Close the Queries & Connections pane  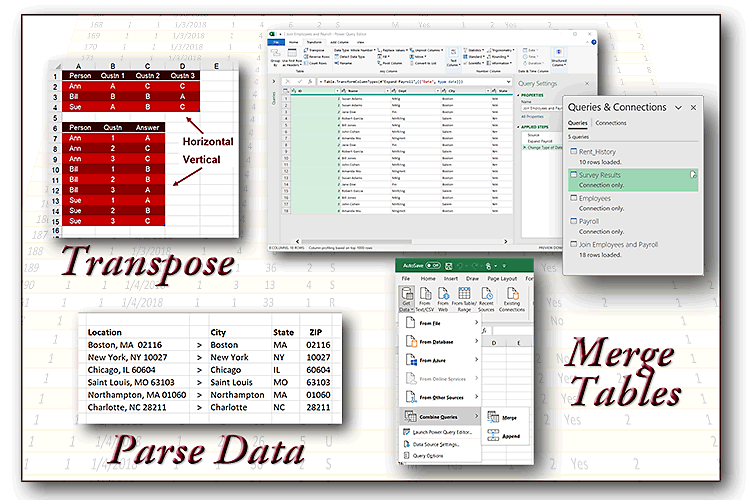(693, 108)
